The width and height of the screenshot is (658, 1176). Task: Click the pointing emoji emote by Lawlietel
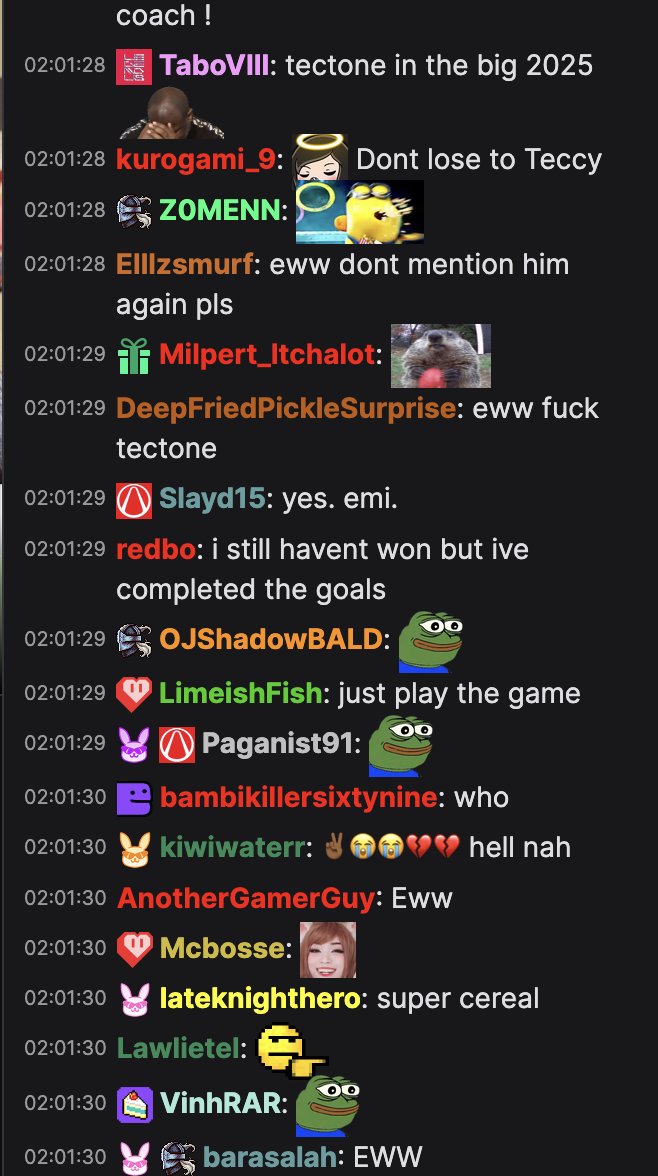coord(292,1048)
